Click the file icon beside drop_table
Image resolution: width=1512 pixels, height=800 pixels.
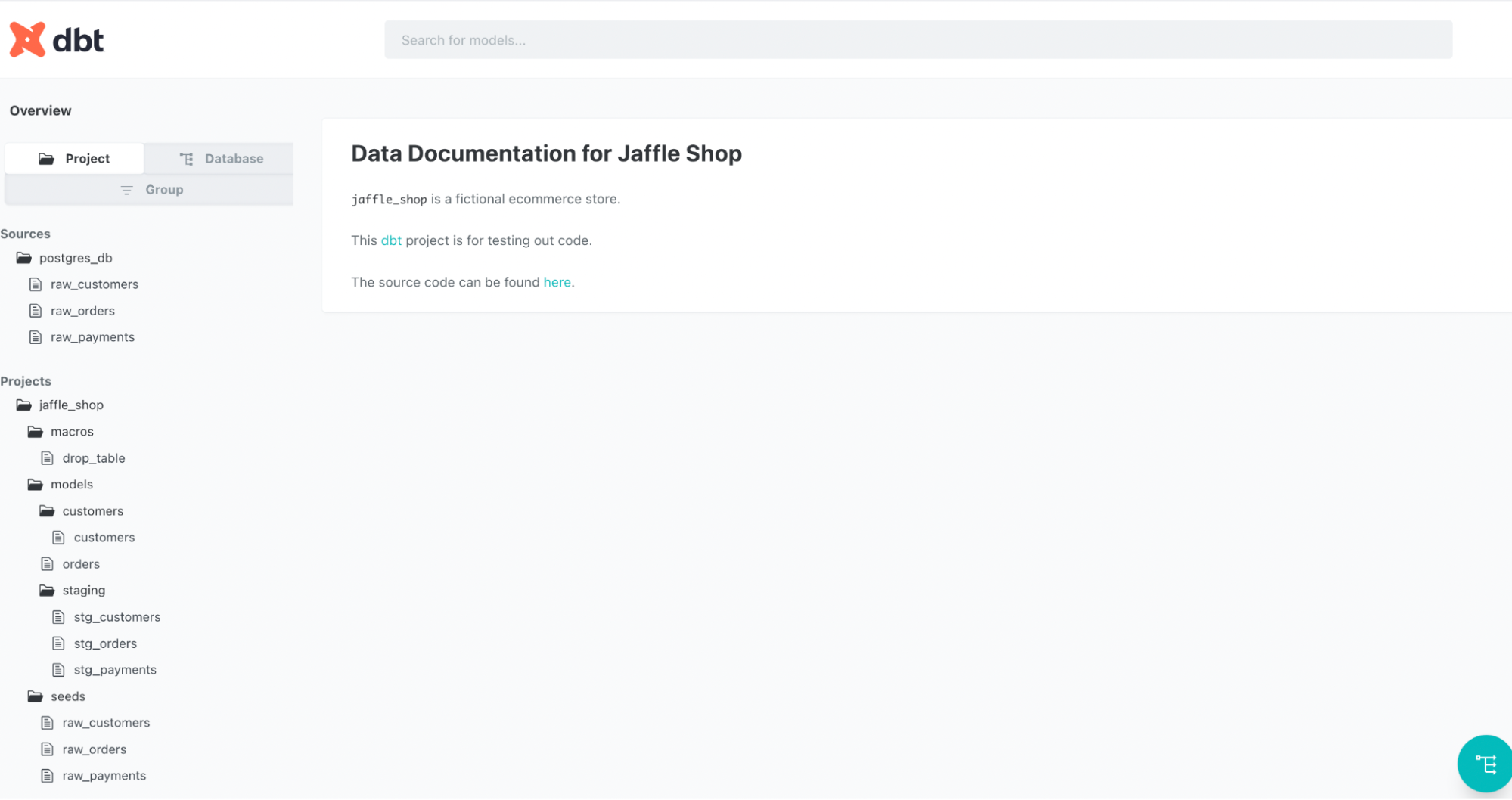point(48,458)
